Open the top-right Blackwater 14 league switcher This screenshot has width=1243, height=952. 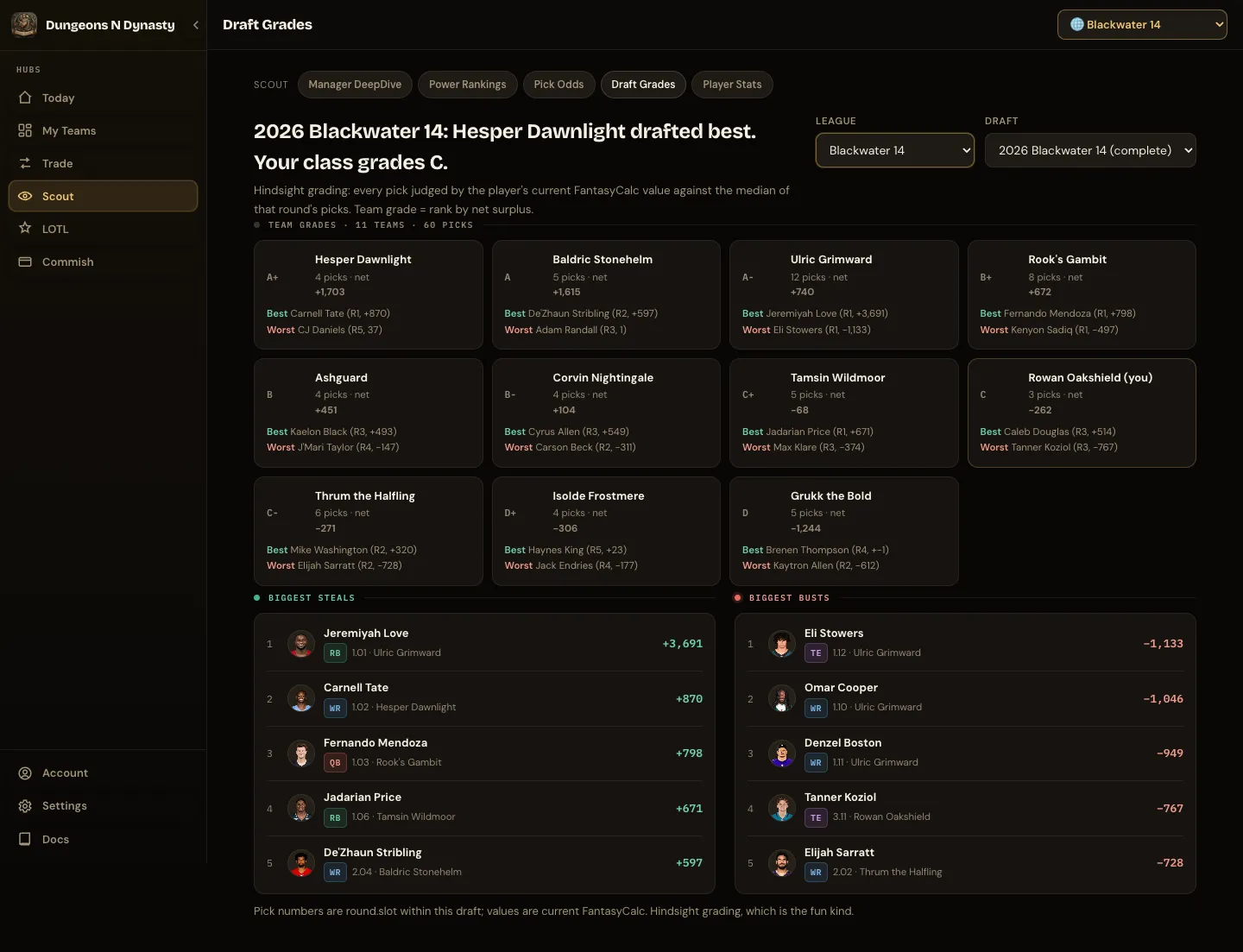[x=1142, y=24]
